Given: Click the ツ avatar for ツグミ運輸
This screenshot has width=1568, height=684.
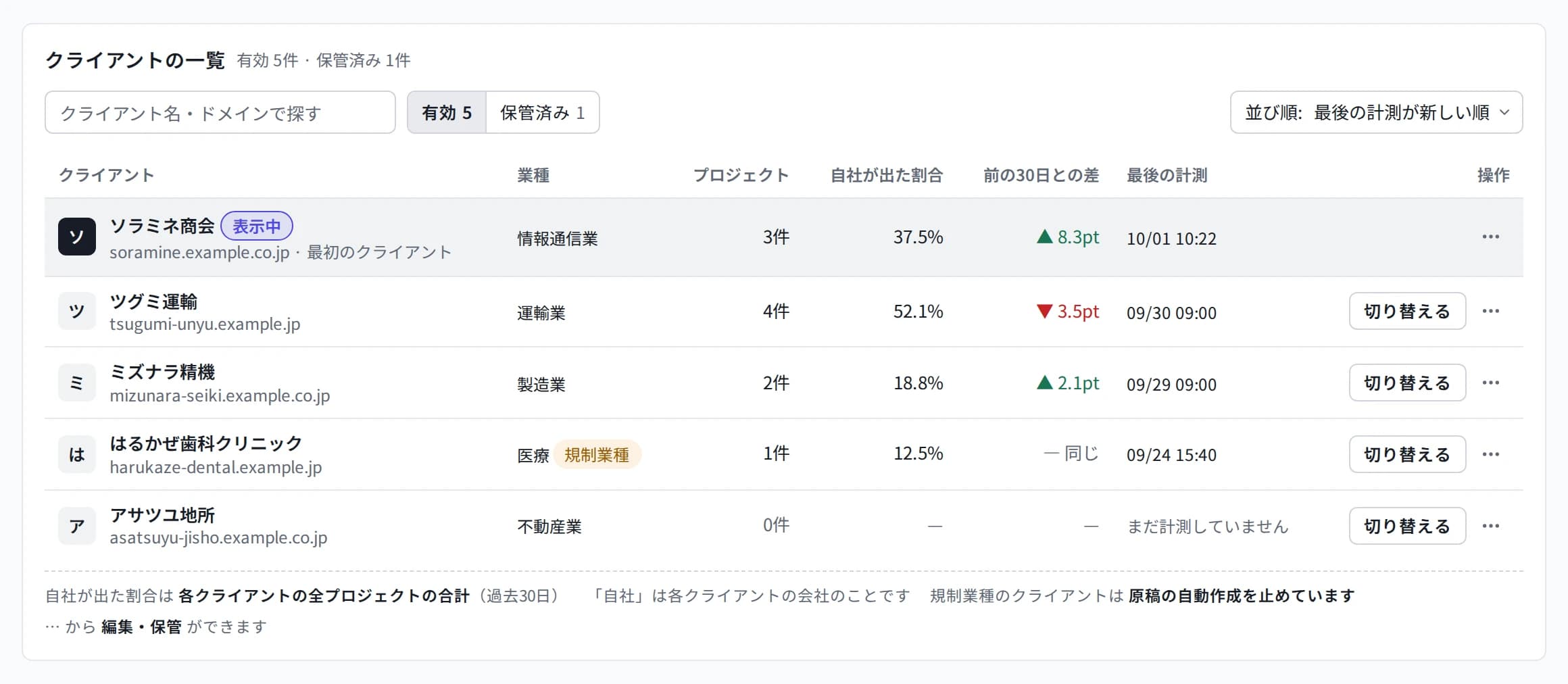Looking at the screenshot, I should click(77, 311).
